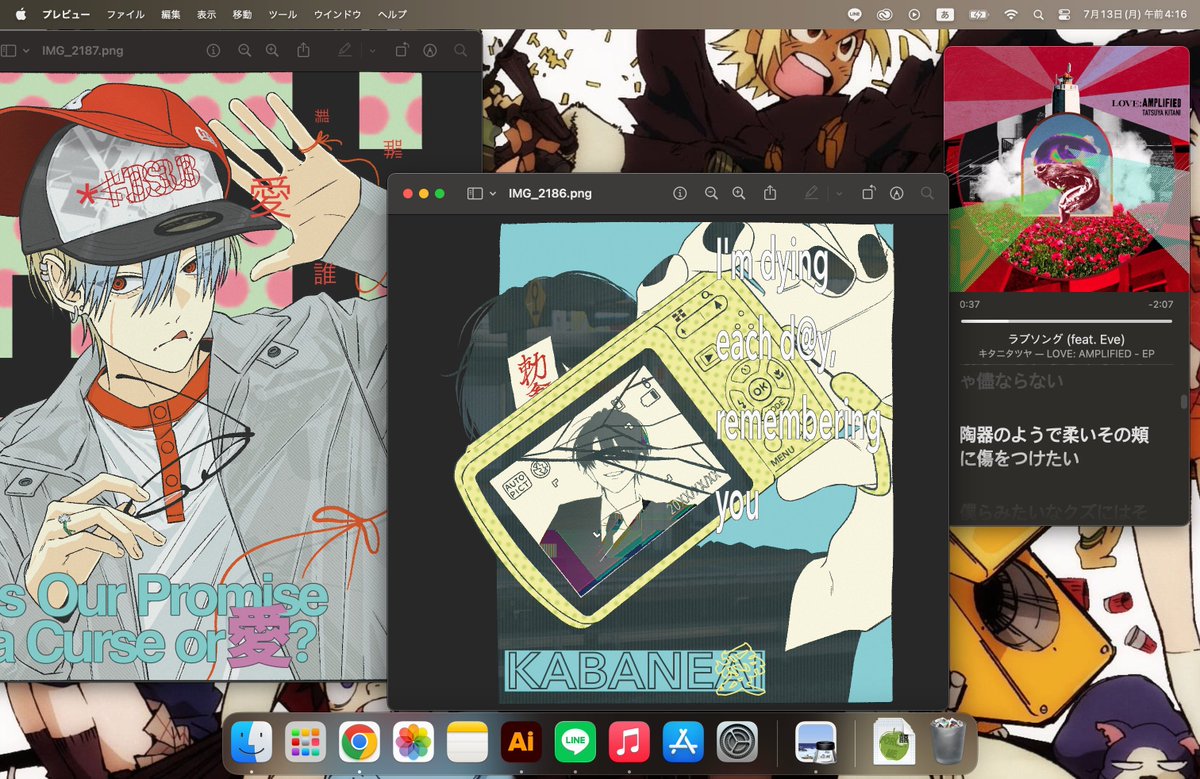Launch Adobe Illustrator from the Dock
Image resolution: width=1200 pixels, height=779 pixels.
521,741
